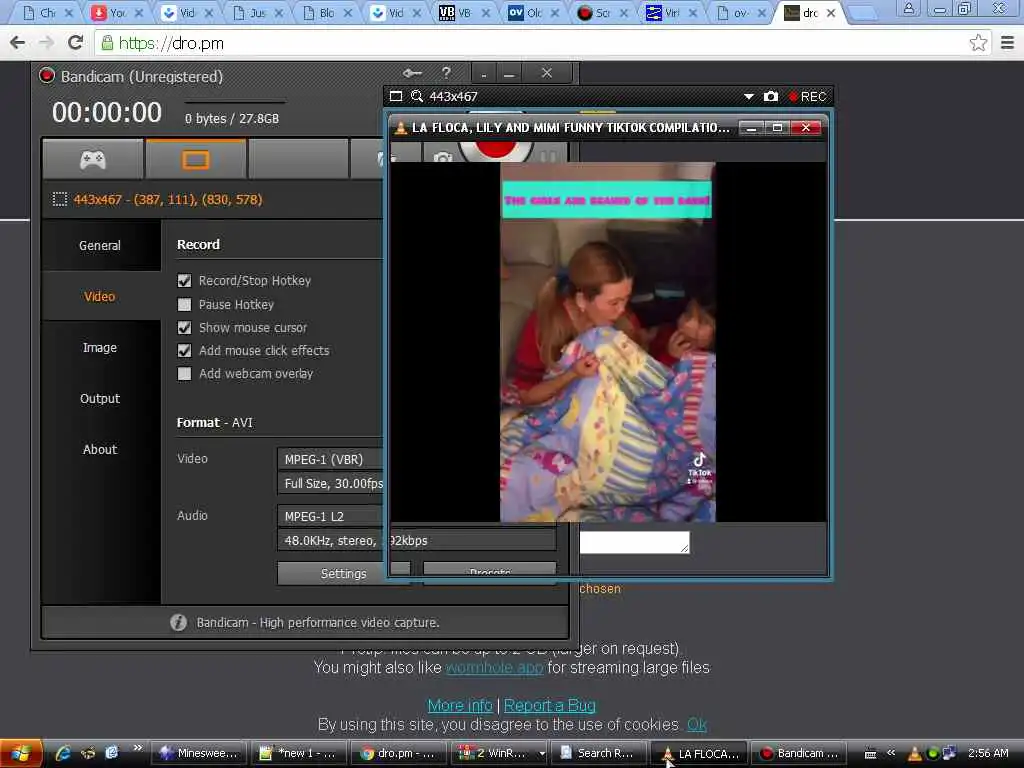Expand hidden system tray icons chevron
This screenshot has width=1024, height=768.
pos(891,753)
